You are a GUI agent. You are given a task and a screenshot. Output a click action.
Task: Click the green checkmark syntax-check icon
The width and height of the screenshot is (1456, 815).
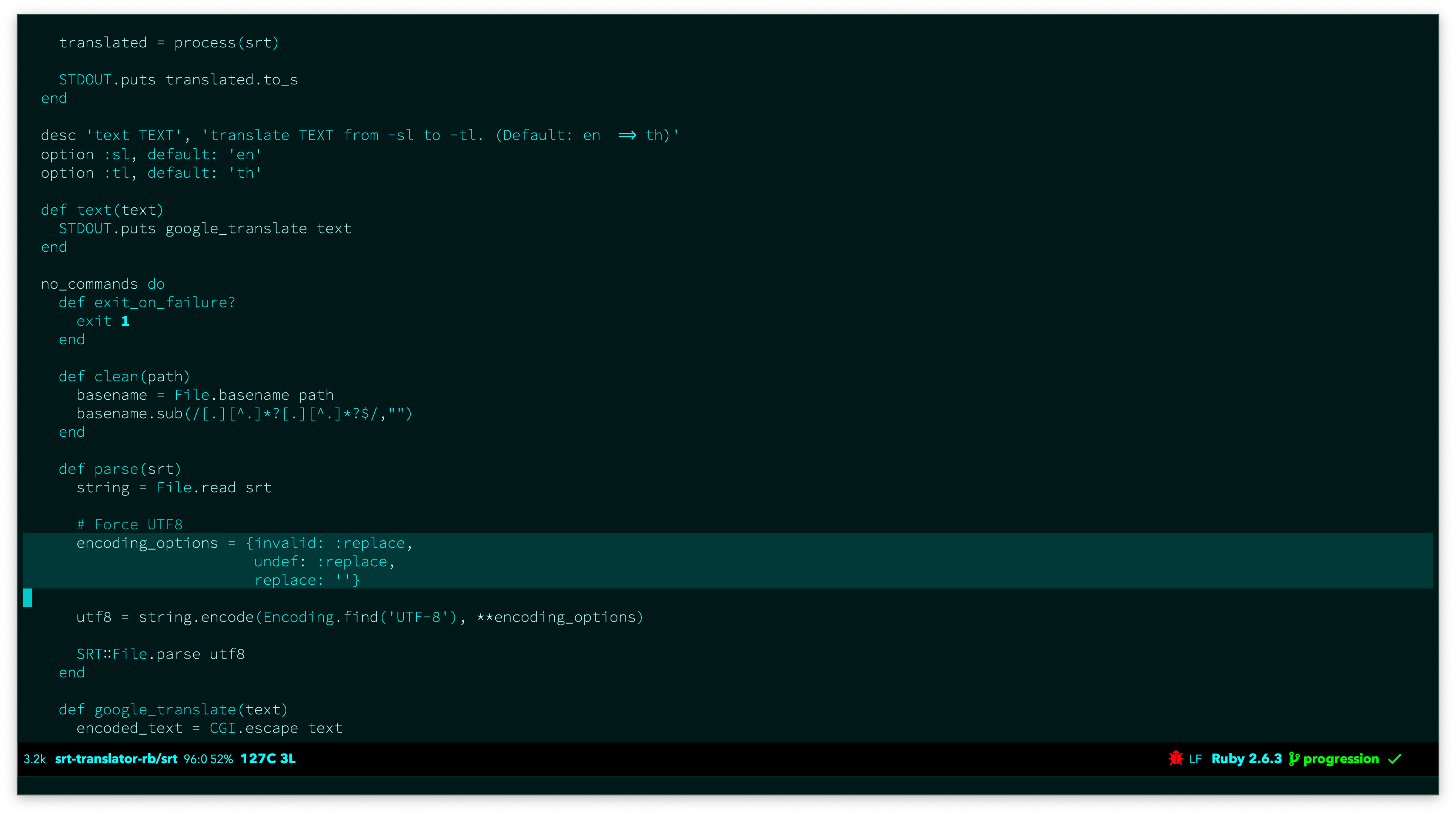tap(1395, 758)
